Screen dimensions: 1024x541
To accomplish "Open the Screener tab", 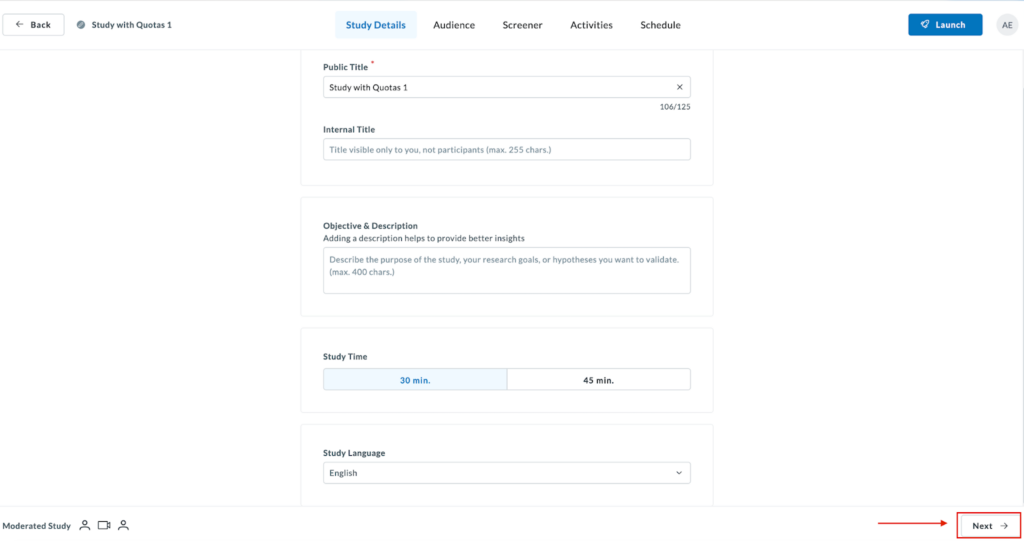I will tap(522, 25).
